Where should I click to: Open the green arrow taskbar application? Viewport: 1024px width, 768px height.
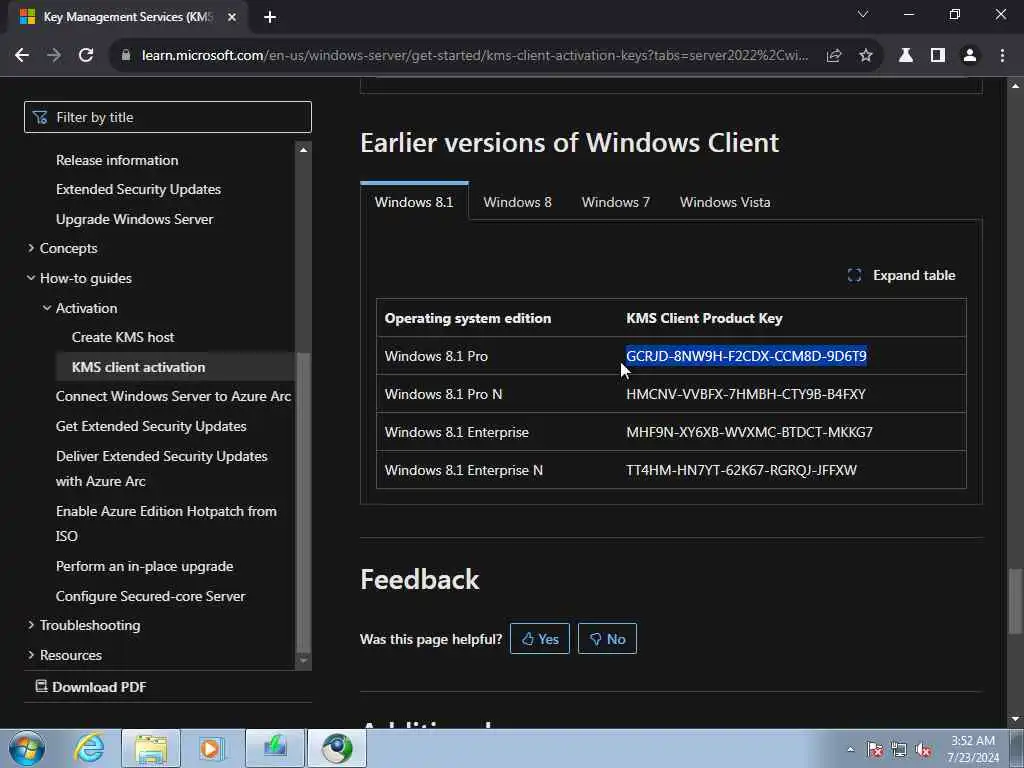coord(275,748)
